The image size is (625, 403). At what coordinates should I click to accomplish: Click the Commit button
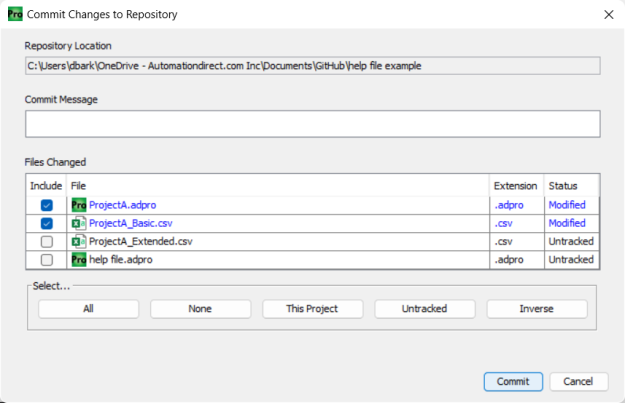coord(513,382)
